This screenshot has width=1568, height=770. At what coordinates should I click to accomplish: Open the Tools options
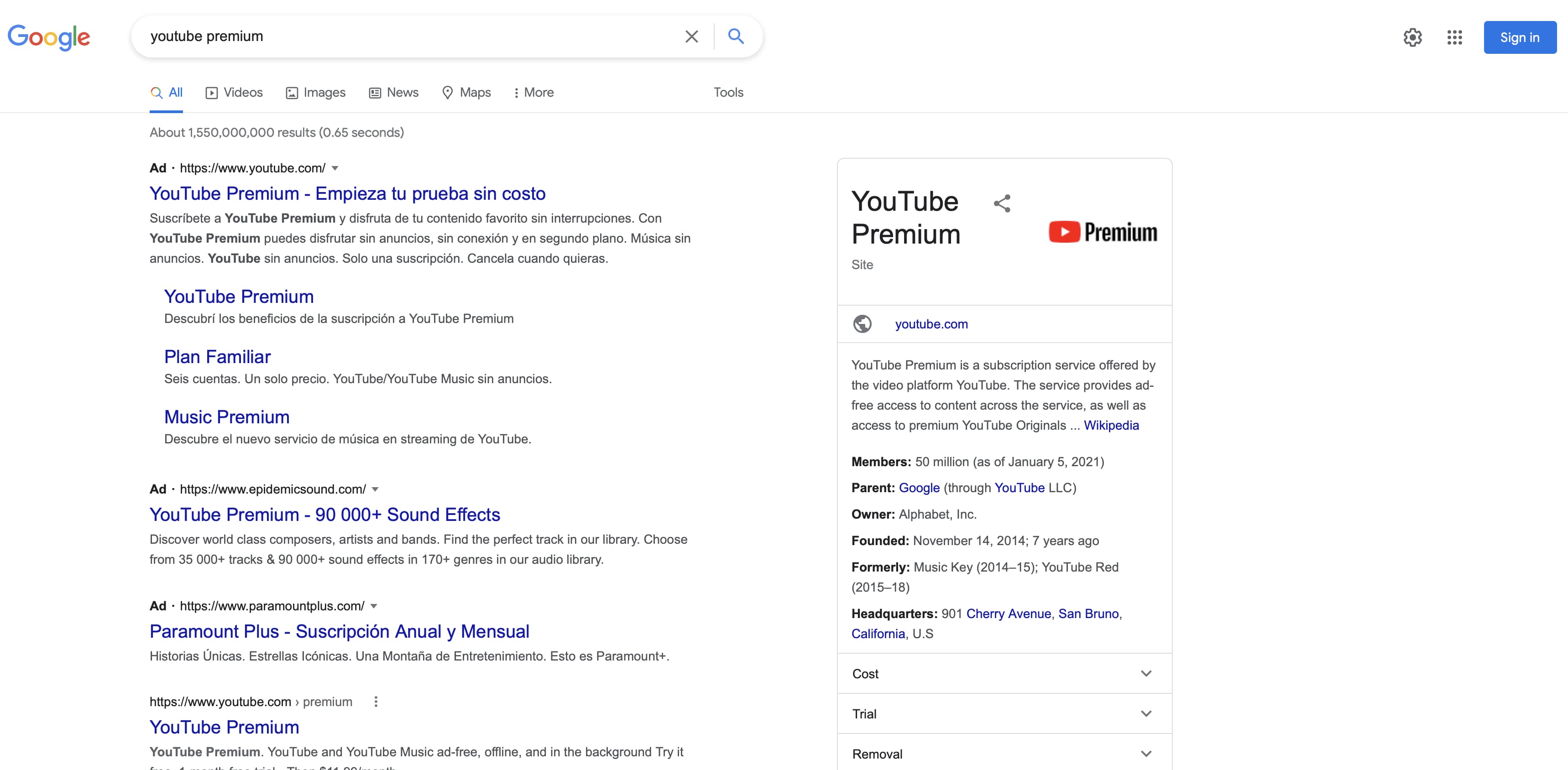pyautogui.click(x=729, y=93)
